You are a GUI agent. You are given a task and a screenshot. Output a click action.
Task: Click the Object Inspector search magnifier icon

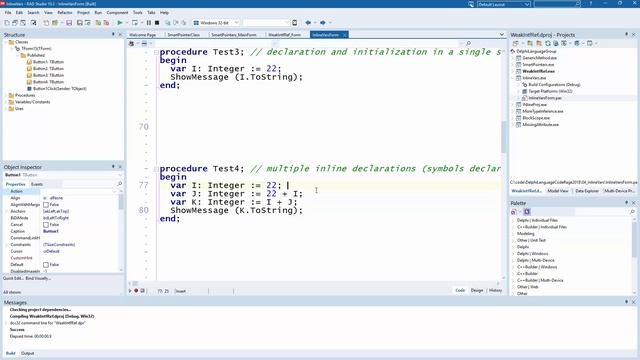point(120,184)
